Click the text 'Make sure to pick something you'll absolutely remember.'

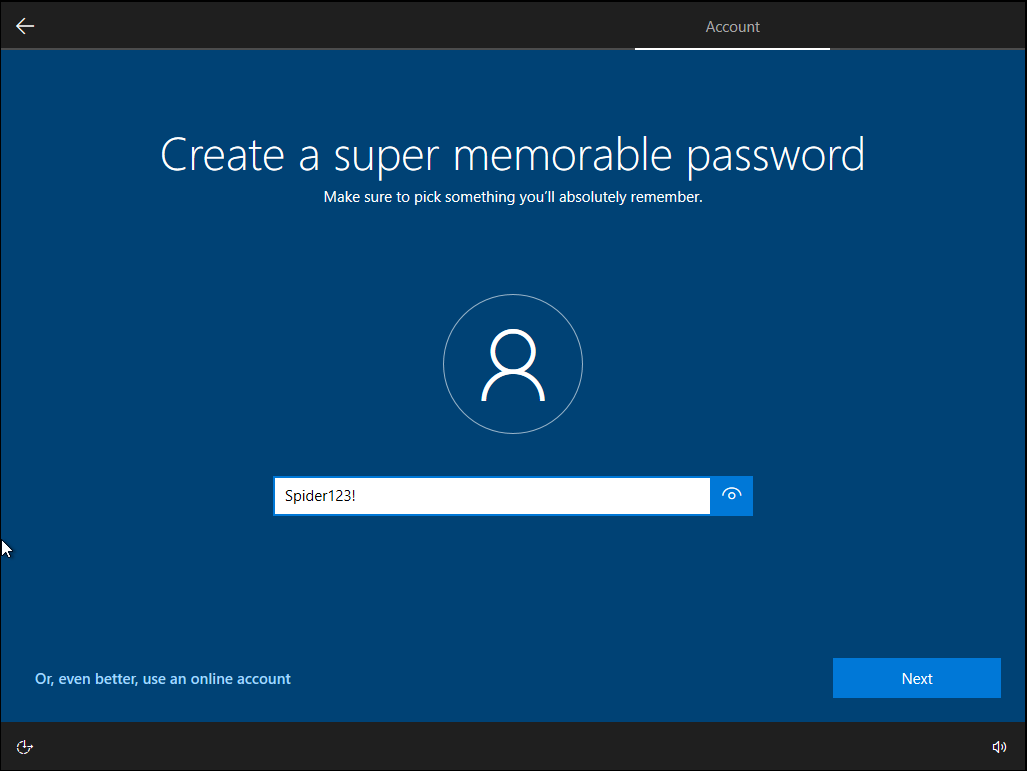click(x=513, y=197)
